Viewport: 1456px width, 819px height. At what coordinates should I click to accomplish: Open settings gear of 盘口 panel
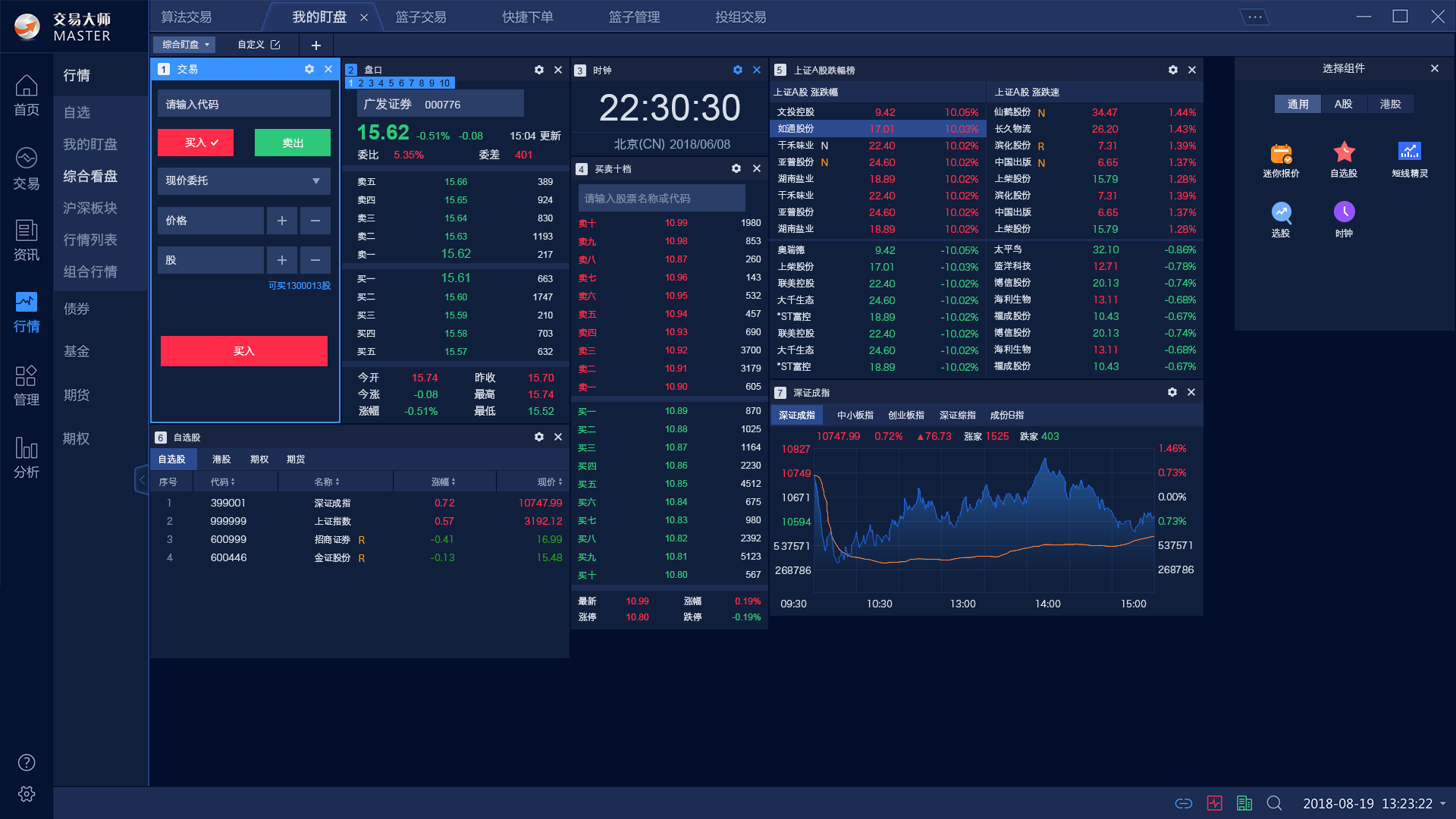(x=538, y=70)
